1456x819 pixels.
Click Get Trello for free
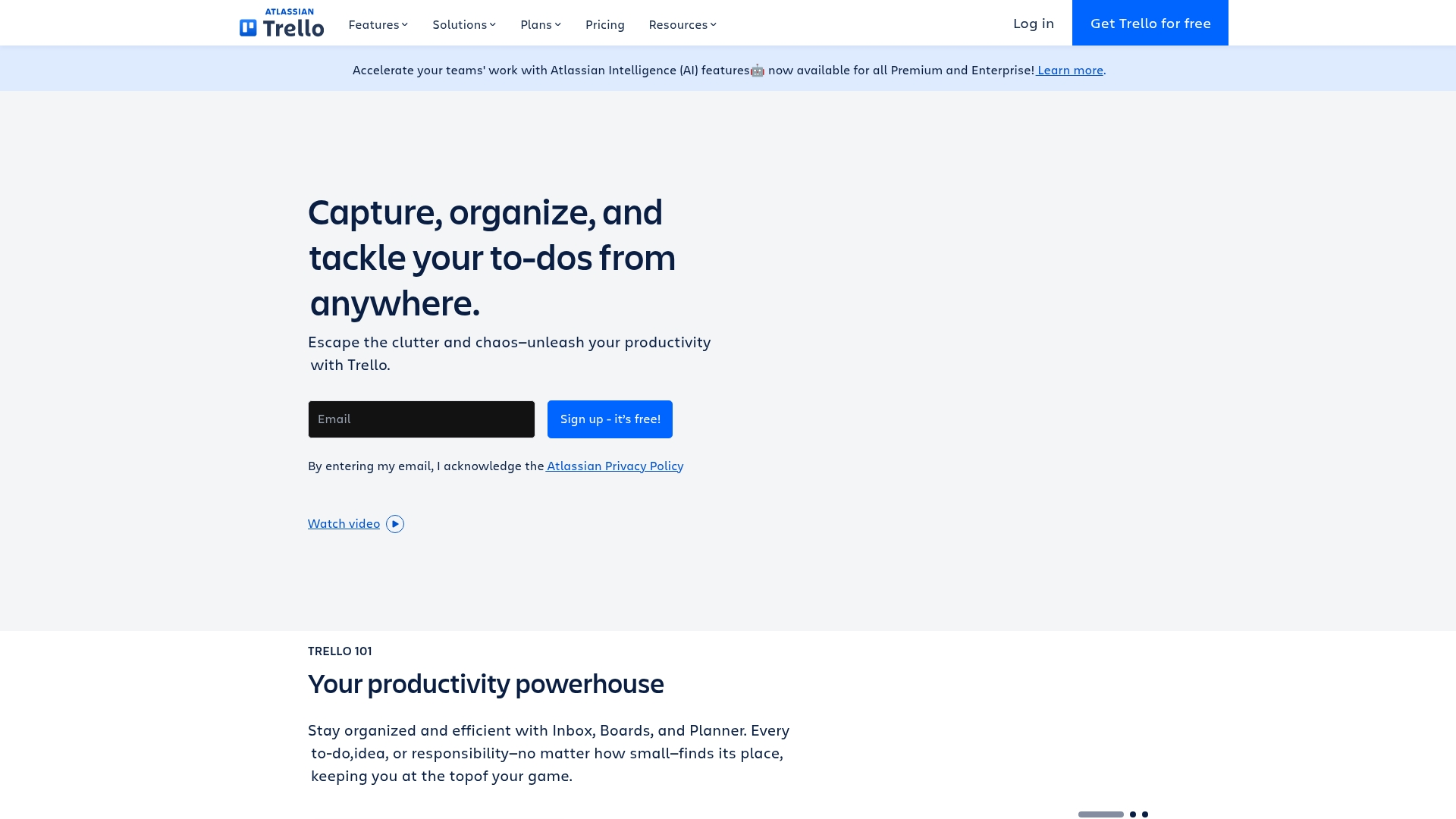[1150, 23]
